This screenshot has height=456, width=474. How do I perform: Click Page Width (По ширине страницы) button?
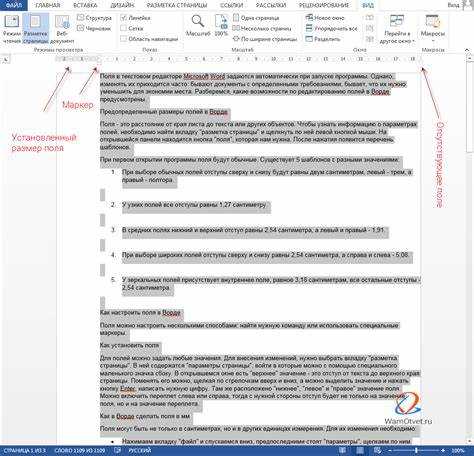point(265,39)
